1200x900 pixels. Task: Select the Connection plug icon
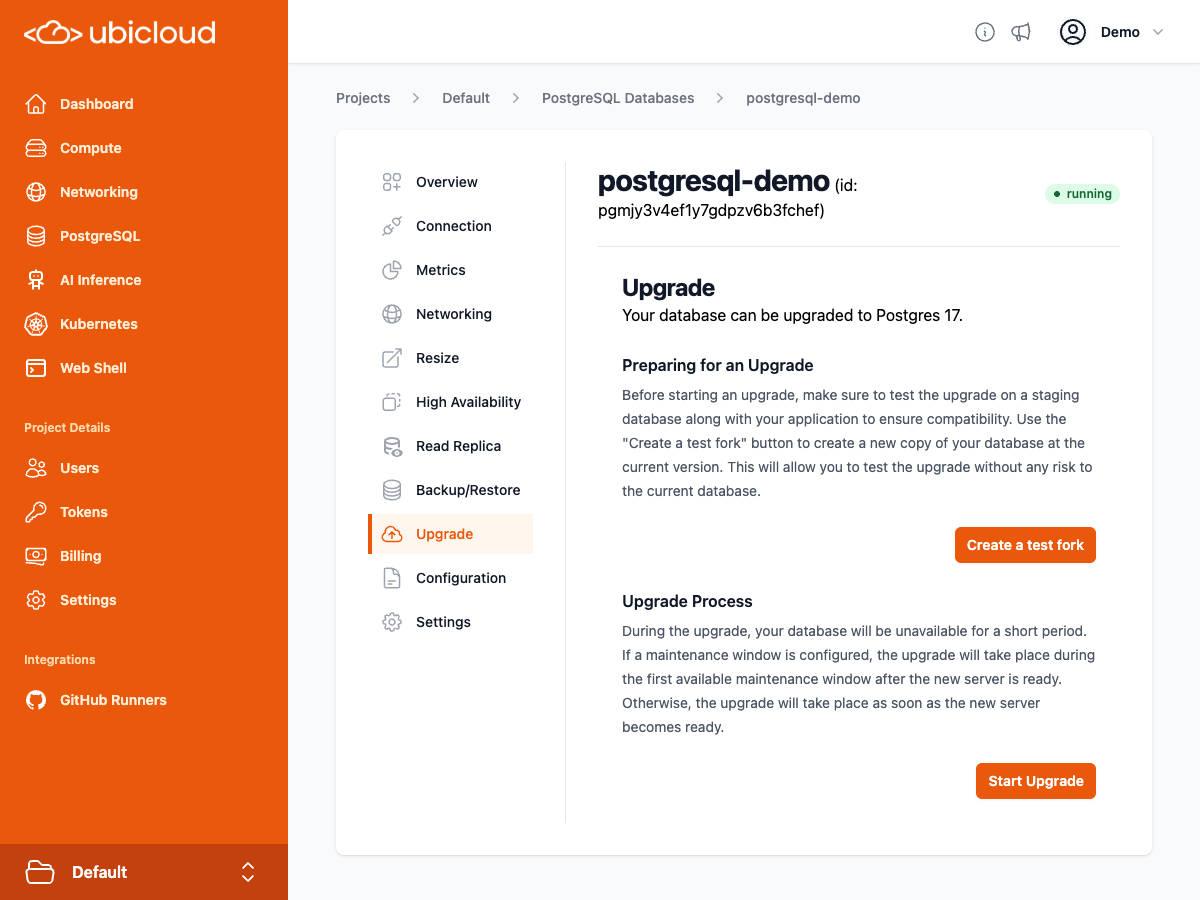pyautogui.click(x=392, y=226)
